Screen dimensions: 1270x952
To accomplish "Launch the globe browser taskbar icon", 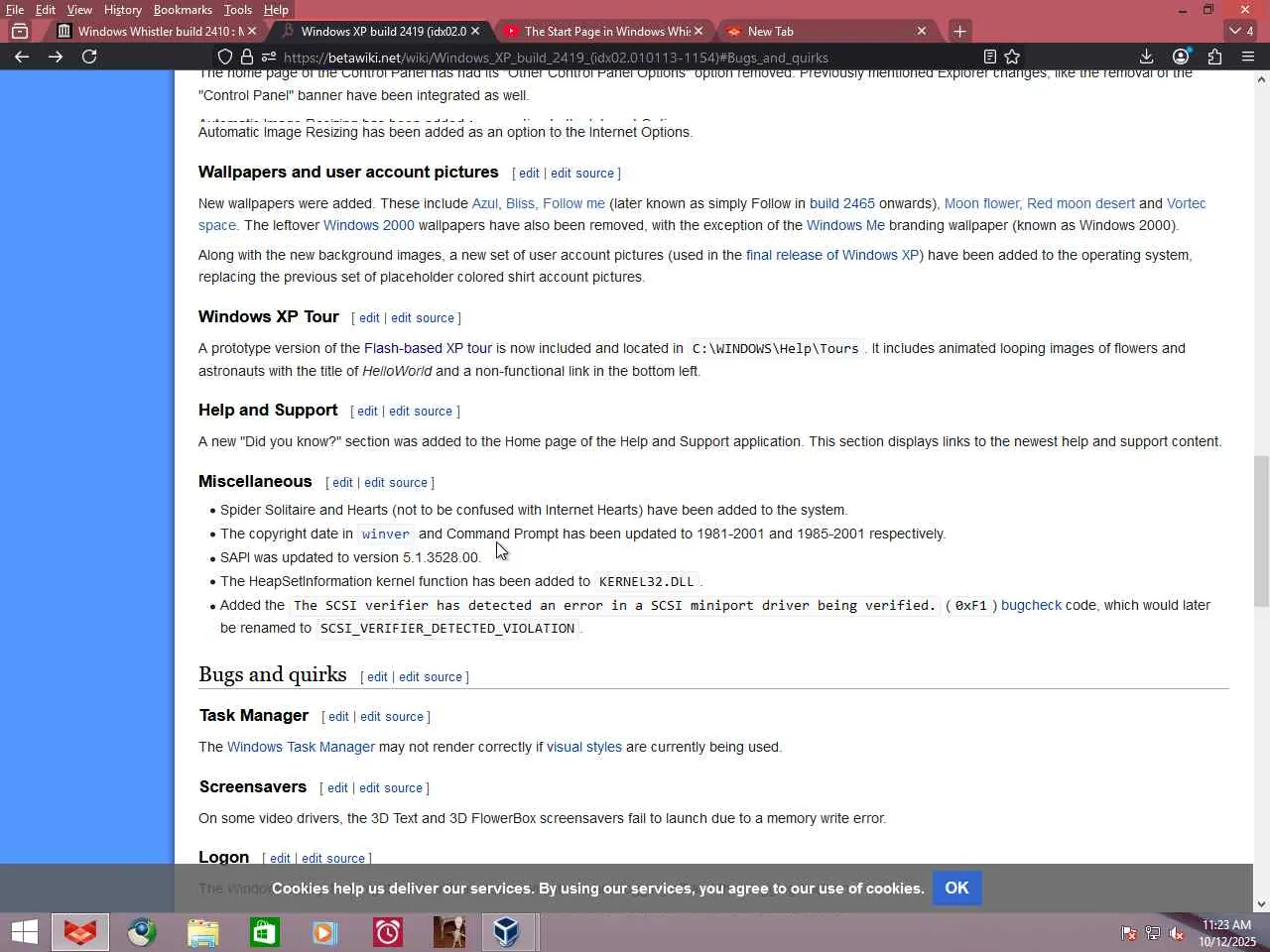I will tap(142, 932).
